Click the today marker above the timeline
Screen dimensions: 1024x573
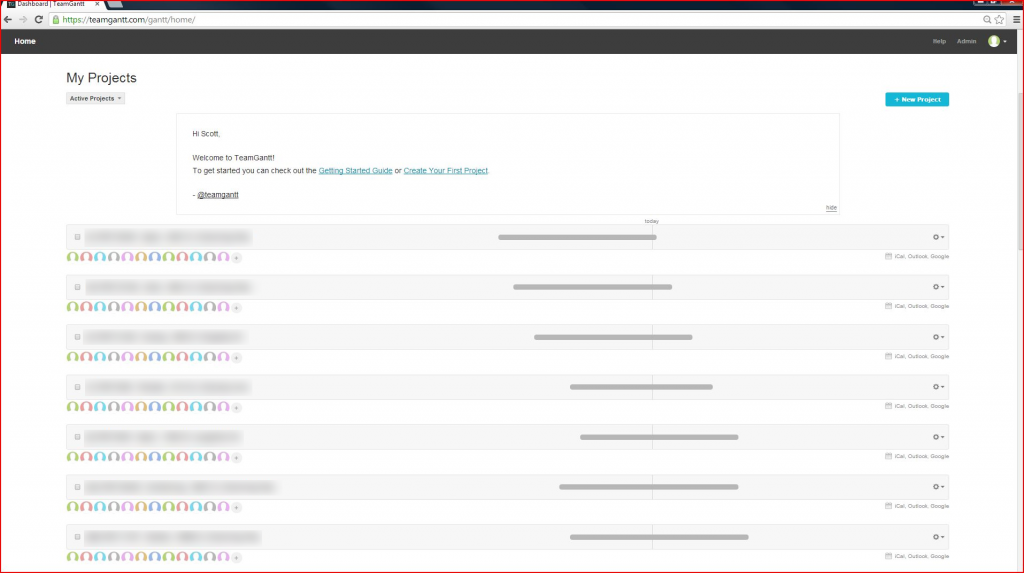652,221
